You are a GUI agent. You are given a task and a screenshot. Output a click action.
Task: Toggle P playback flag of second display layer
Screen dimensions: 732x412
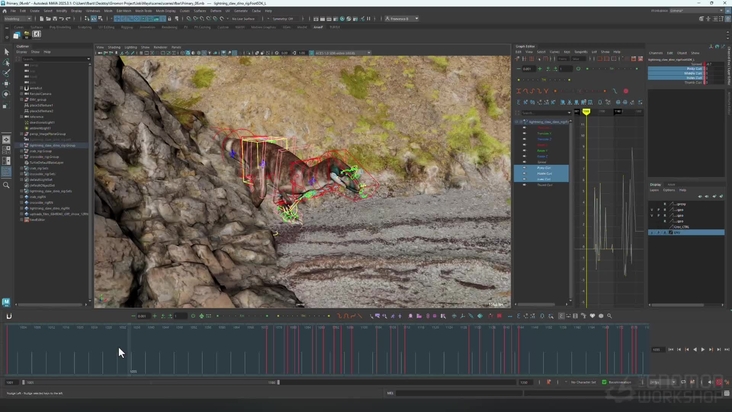click(659, 209)
